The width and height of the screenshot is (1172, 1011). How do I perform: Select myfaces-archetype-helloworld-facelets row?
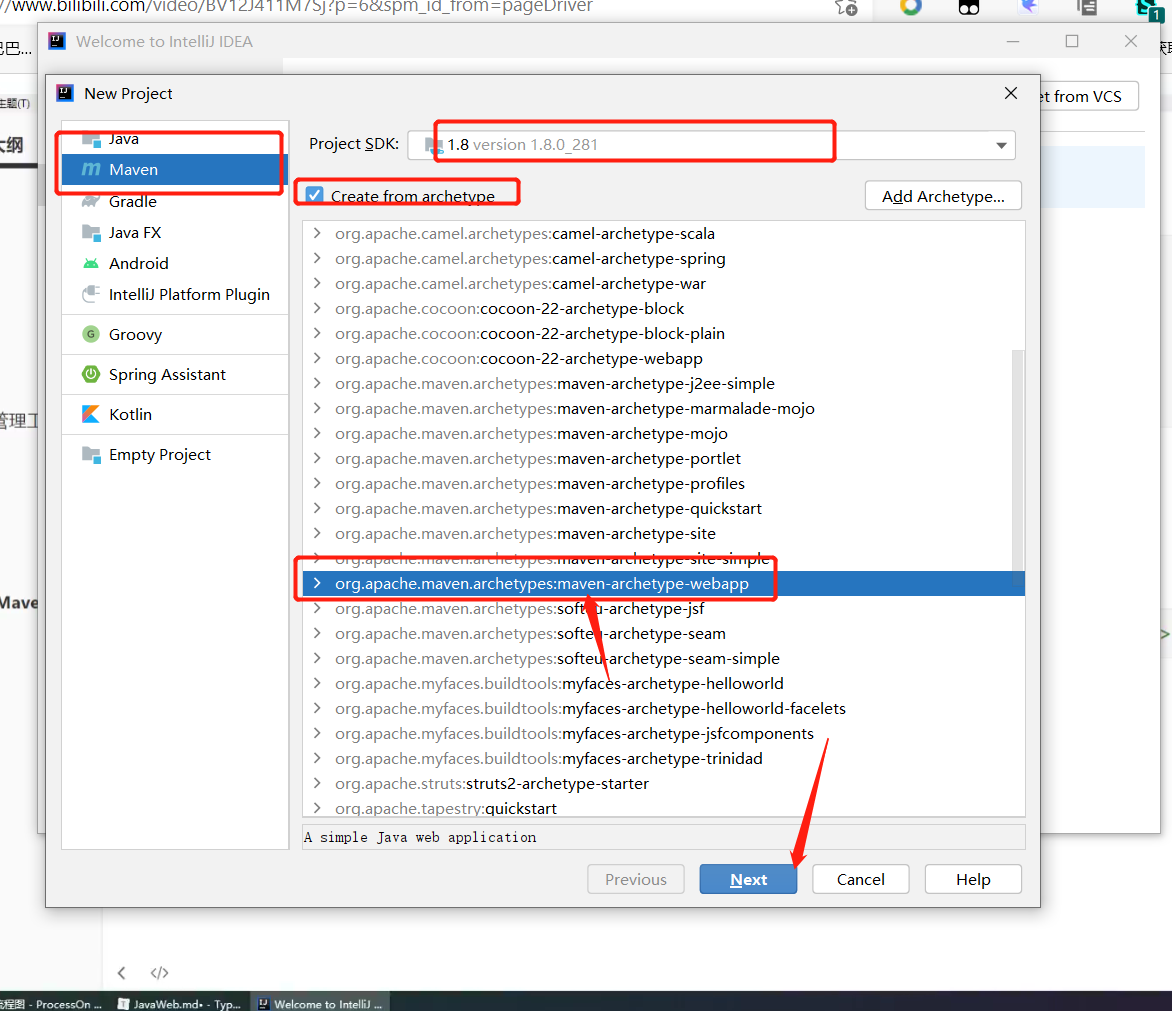point(664,708)
